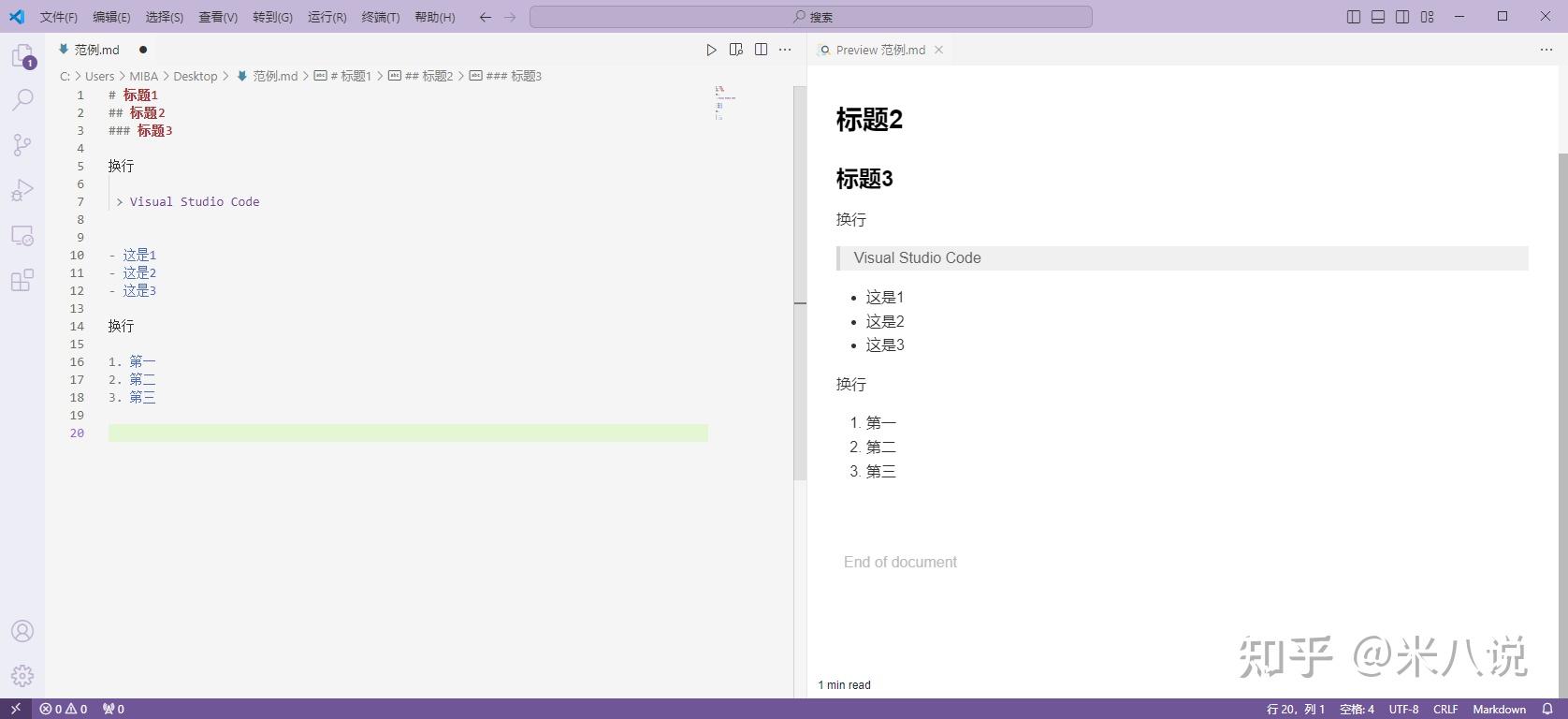Viewport: 1568px width, 719px height.
Task: Open the 终端(T) menu
Action: 381,17
